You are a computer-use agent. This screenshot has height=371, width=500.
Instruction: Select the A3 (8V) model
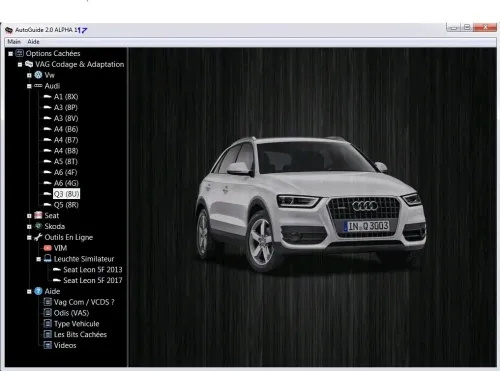point(66,118)
